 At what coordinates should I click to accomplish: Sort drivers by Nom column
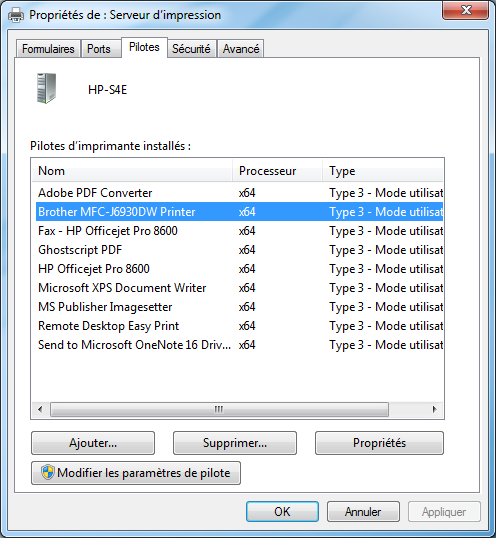coord(132,171)
